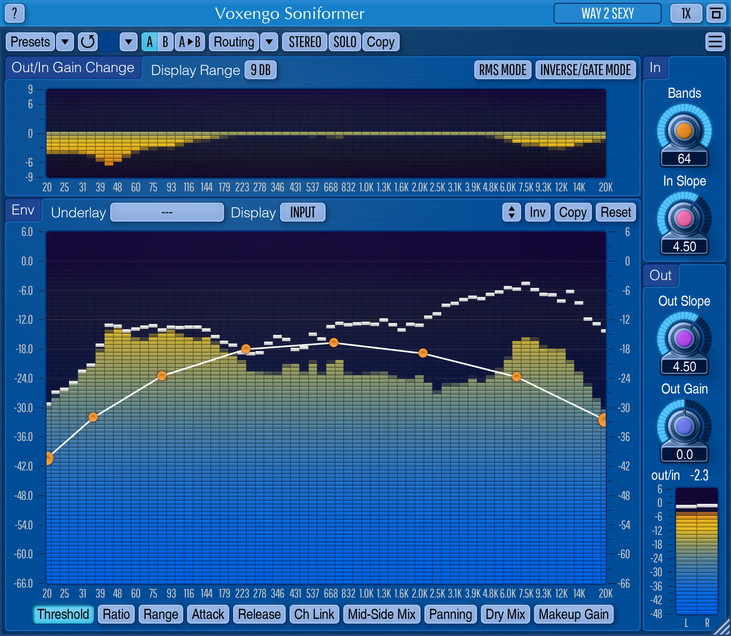Click the Out/In Gain Change panel label
This screenshot has width=731, height=636.
point(73,68)
